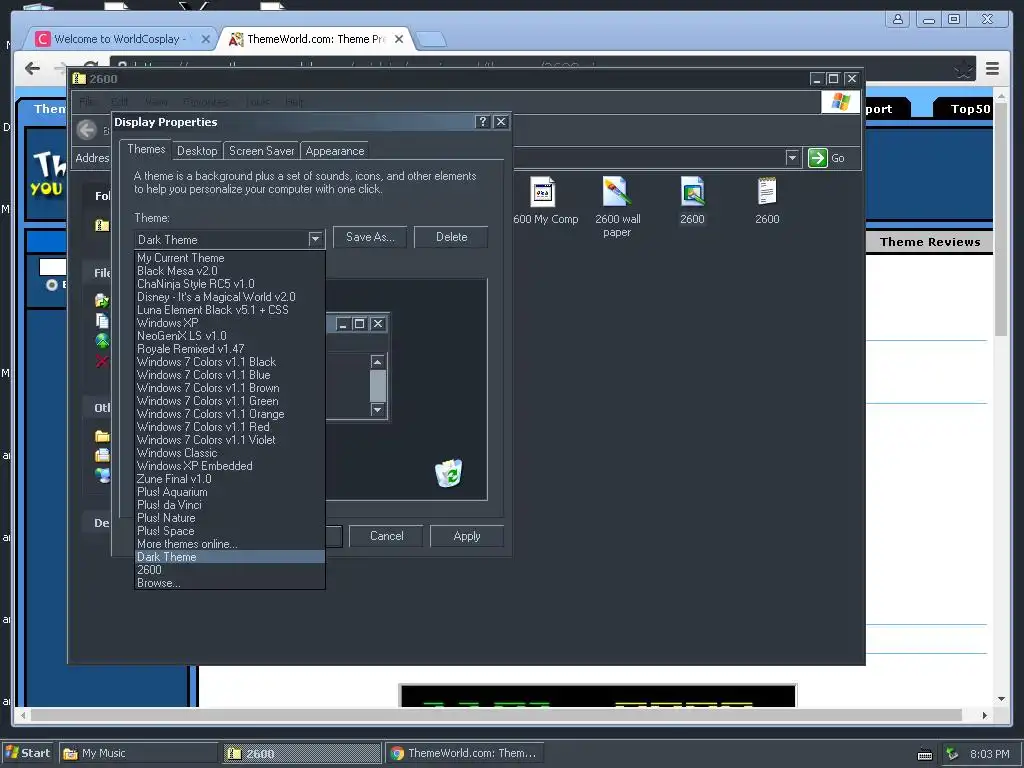The width and height of the screenshot is (1024, 768).
Task: Select 'More themes online...' entry
Action: point(230,544)
